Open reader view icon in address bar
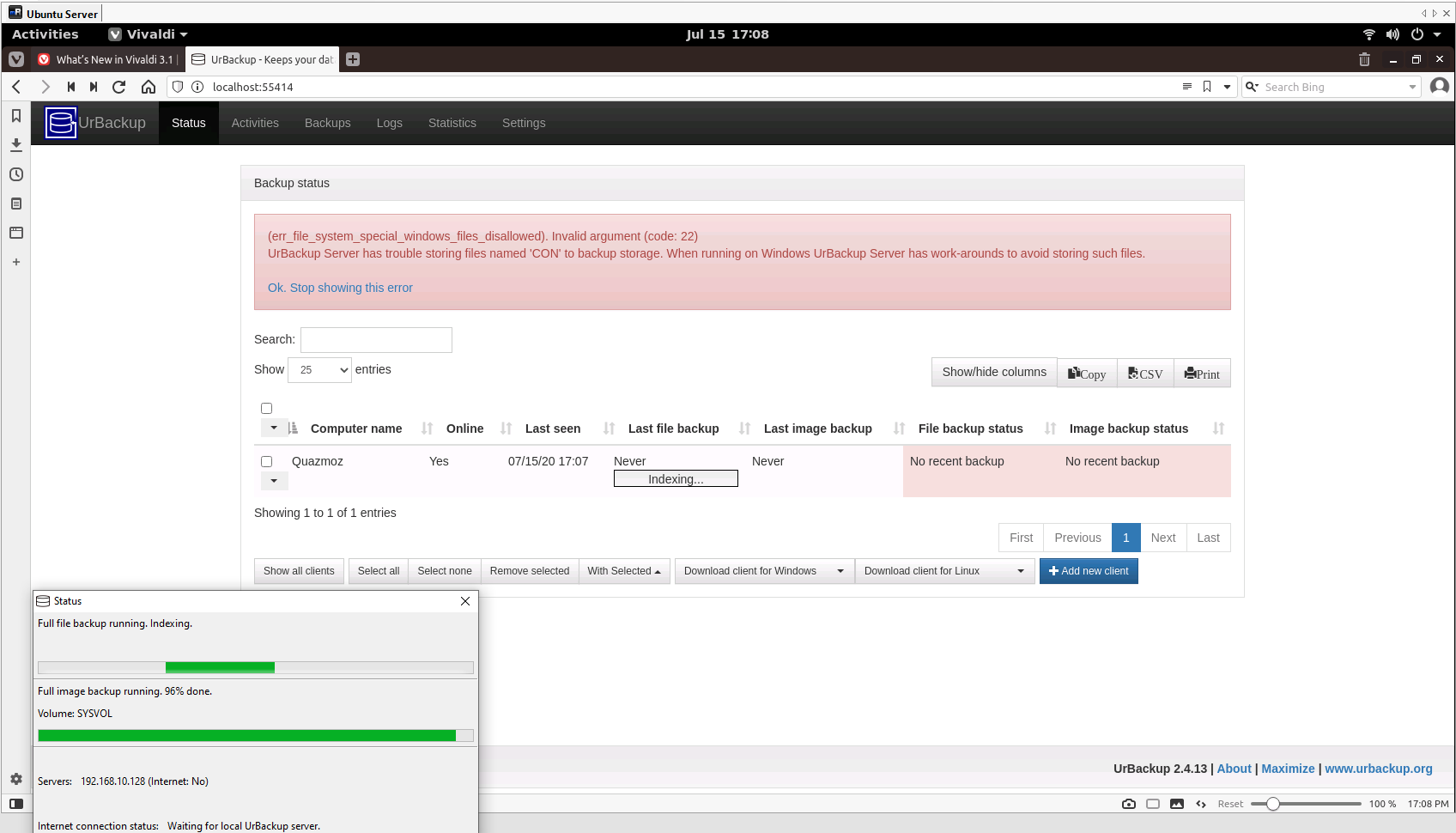Viewport: 1456px width, 833px height. [1187, 87]
